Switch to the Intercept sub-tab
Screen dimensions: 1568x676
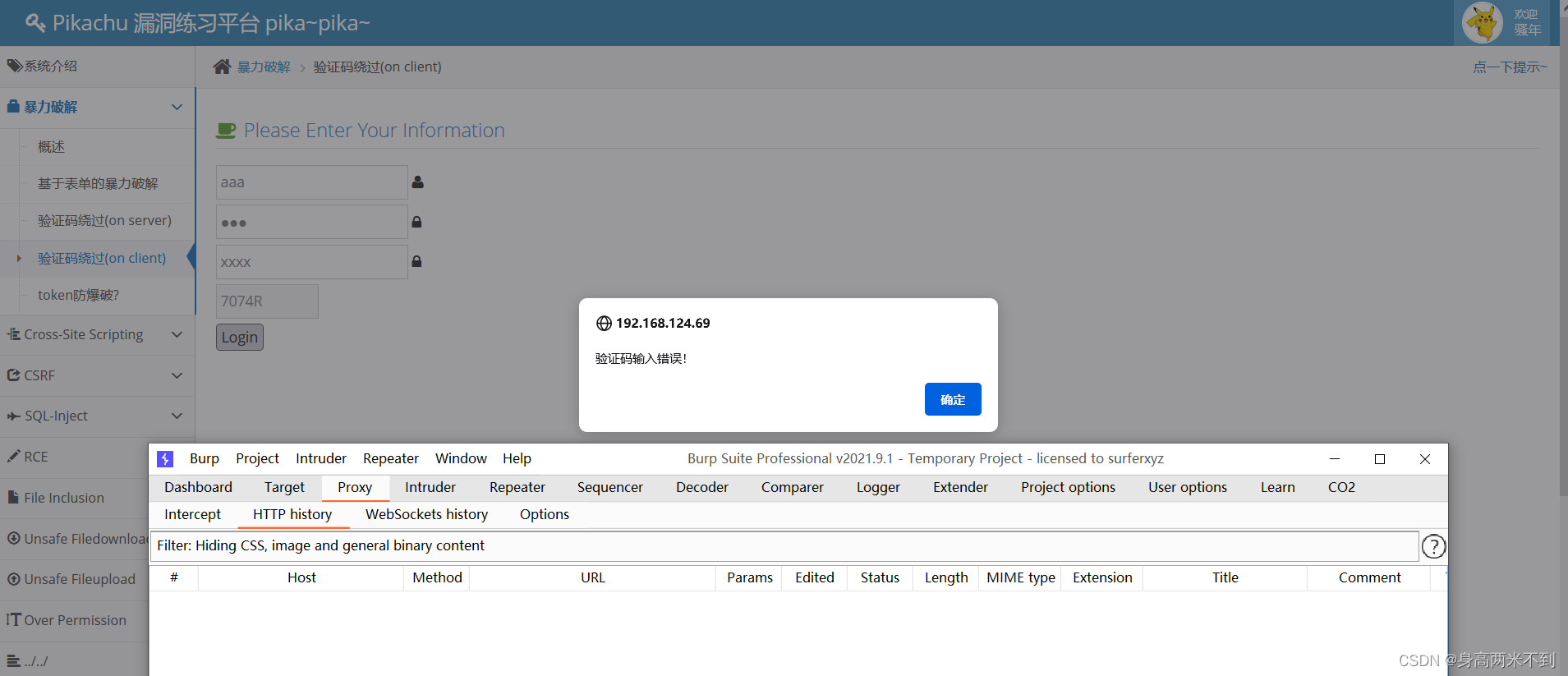(x=192, y=514)
